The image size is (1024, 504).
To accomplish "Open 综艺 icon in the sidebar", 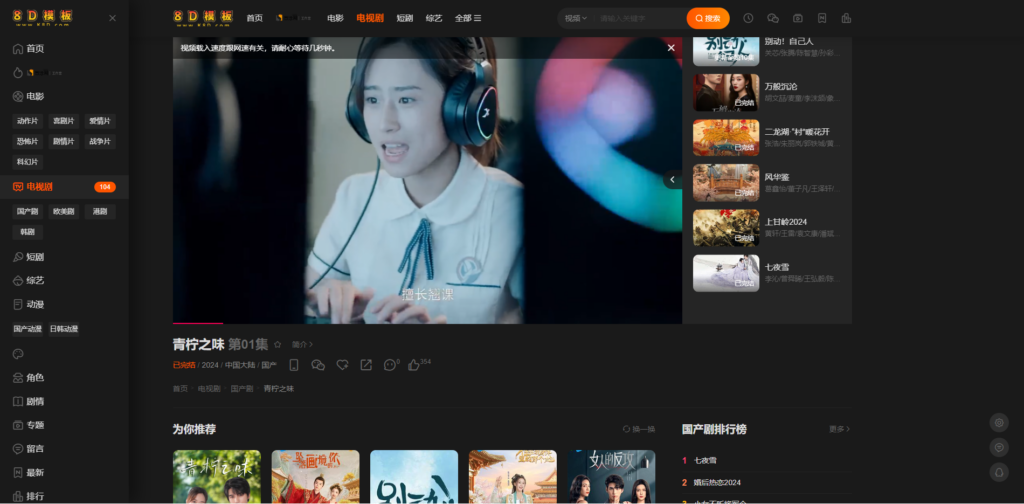I will coord(18,281).
